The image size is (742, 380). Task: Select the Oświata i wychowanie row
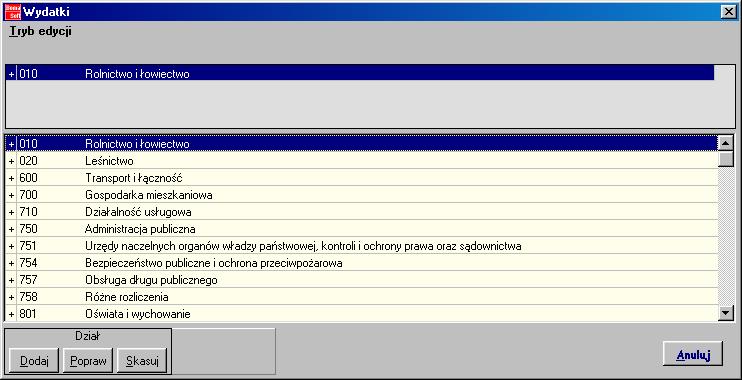(x=362, y=314)
